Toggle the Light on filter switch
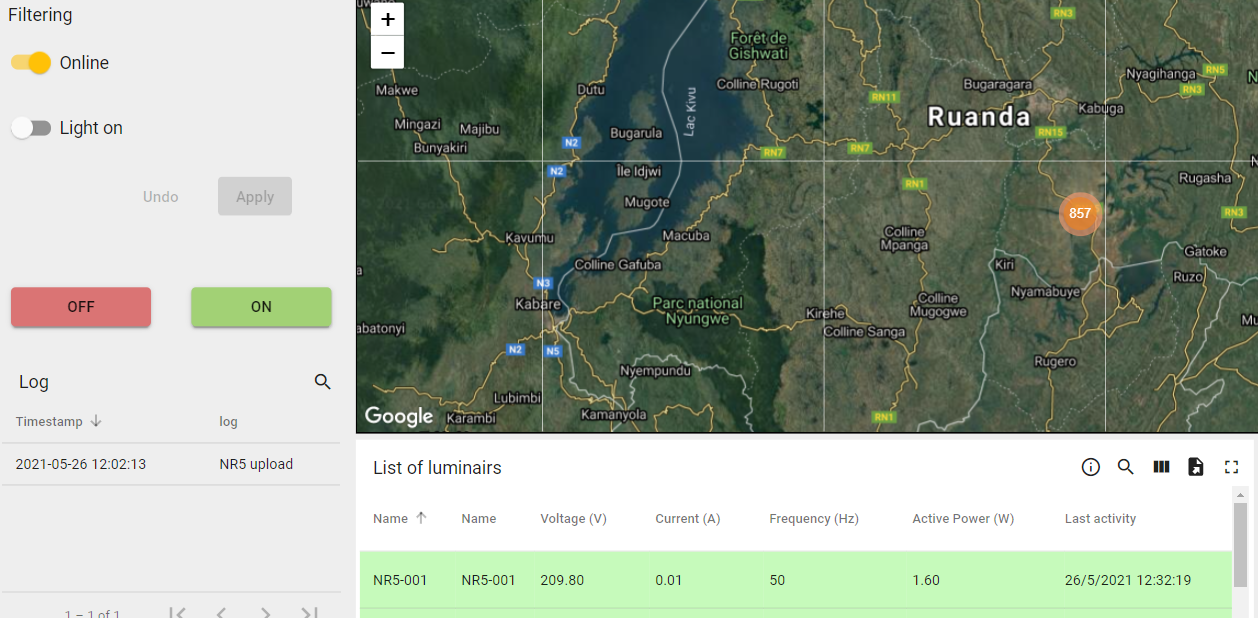 (31, 128)
